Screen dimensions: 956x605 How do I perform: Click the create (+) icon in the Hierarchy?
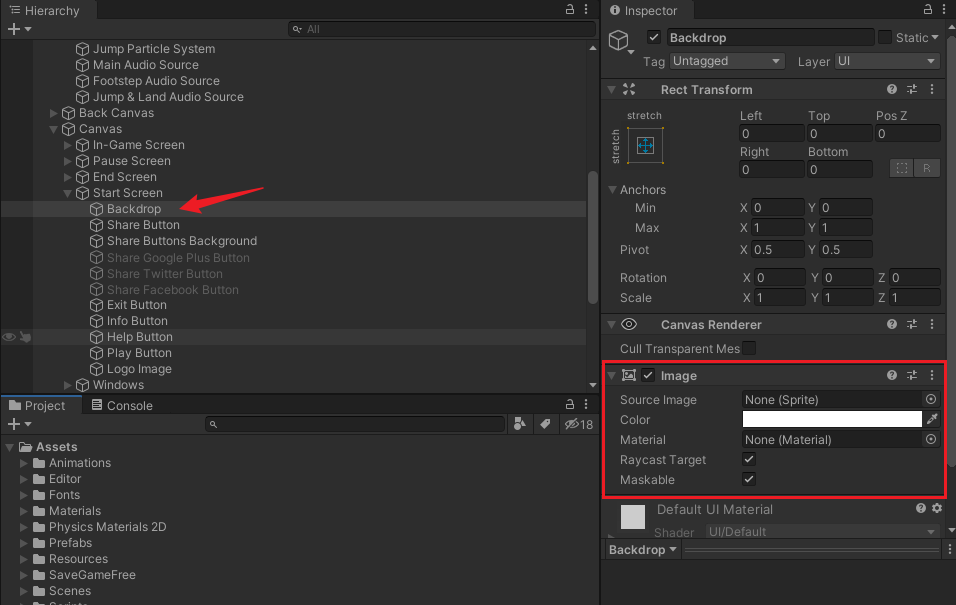coord(15,29)
